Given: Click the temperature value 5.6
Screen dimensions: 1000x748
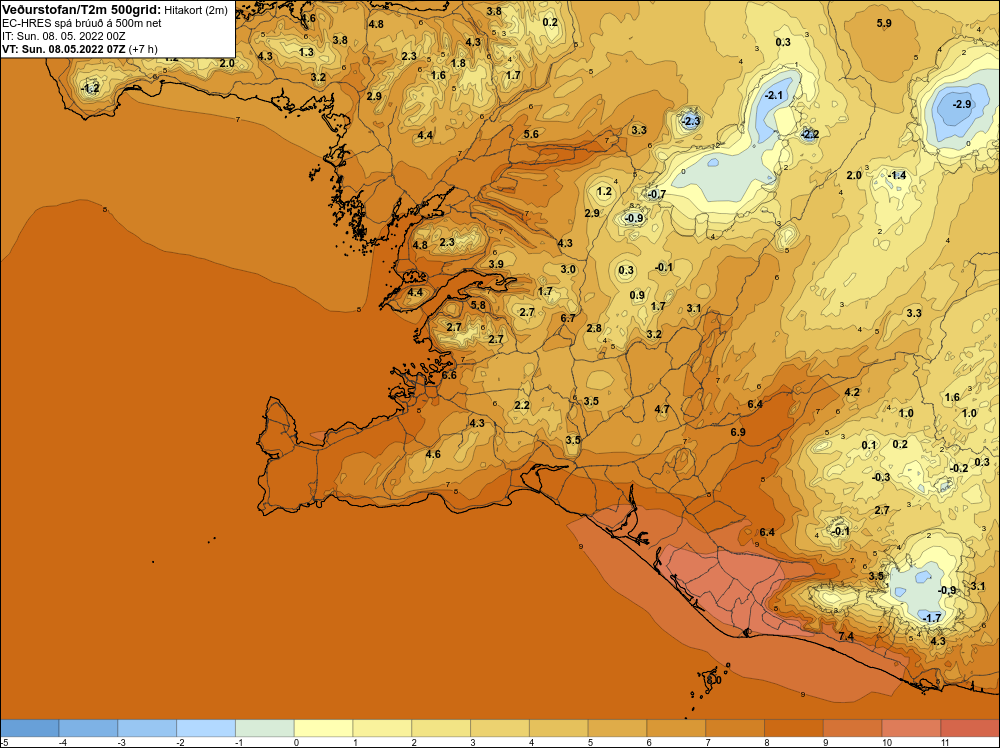Looking at the screenshot, I should point(531,134).
